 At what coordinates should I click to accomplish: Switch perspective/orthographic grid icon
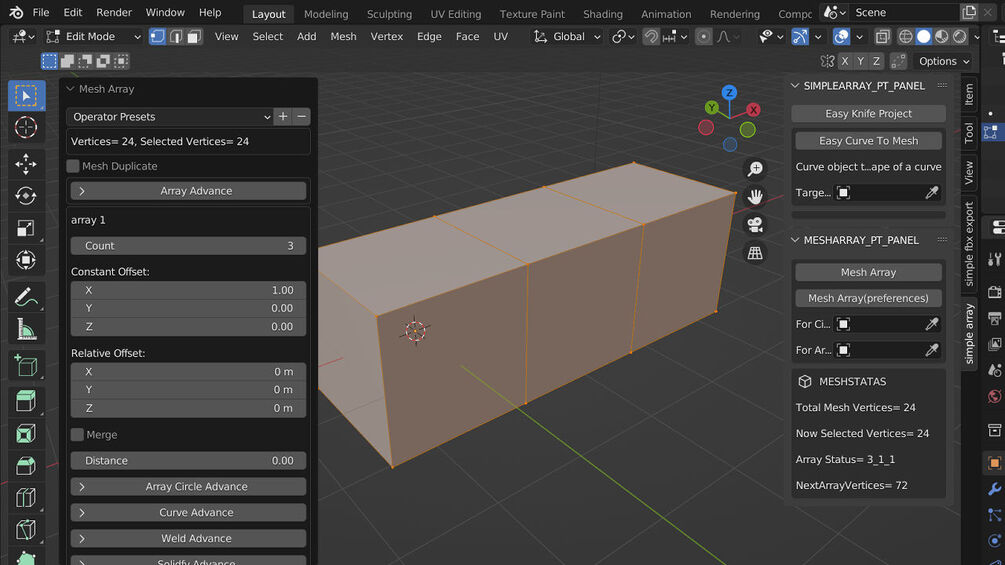pyautogui.click(x=755, y=253)
